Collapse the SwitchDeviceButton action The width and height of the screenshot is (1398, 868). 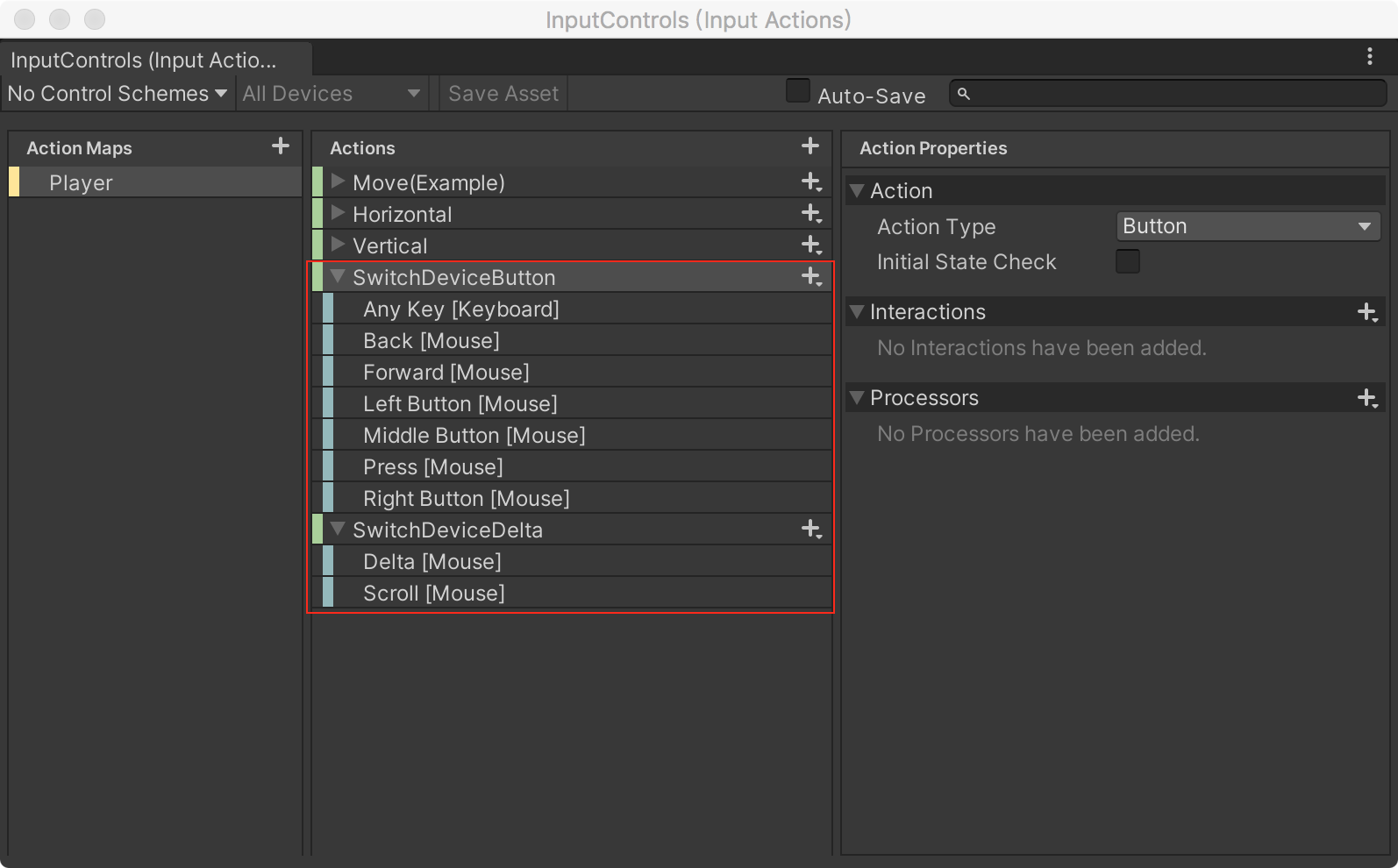pos(338,277)
